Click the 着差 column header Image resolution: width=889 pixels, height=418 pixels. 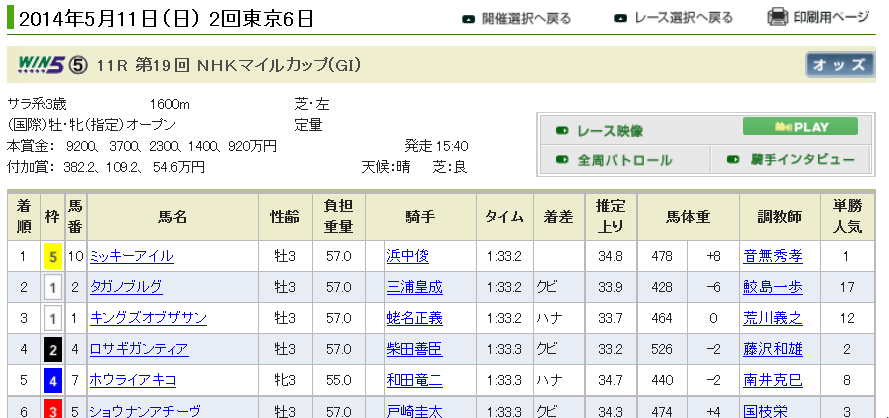click(558, 216)
